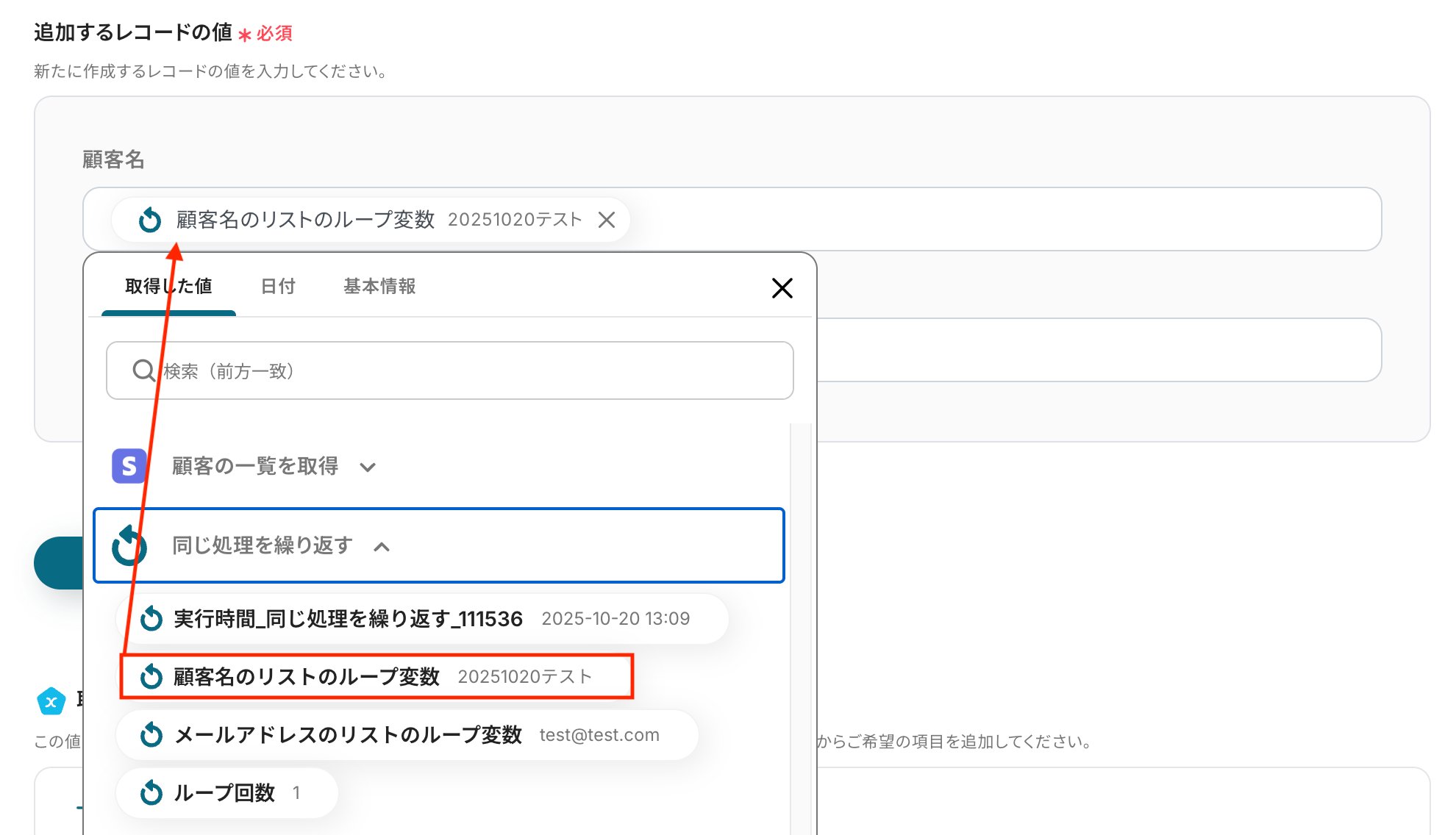This screenshot has height=835, width=1456.
Task: Close the value picker popup
Action: click(x=782, y=288)
